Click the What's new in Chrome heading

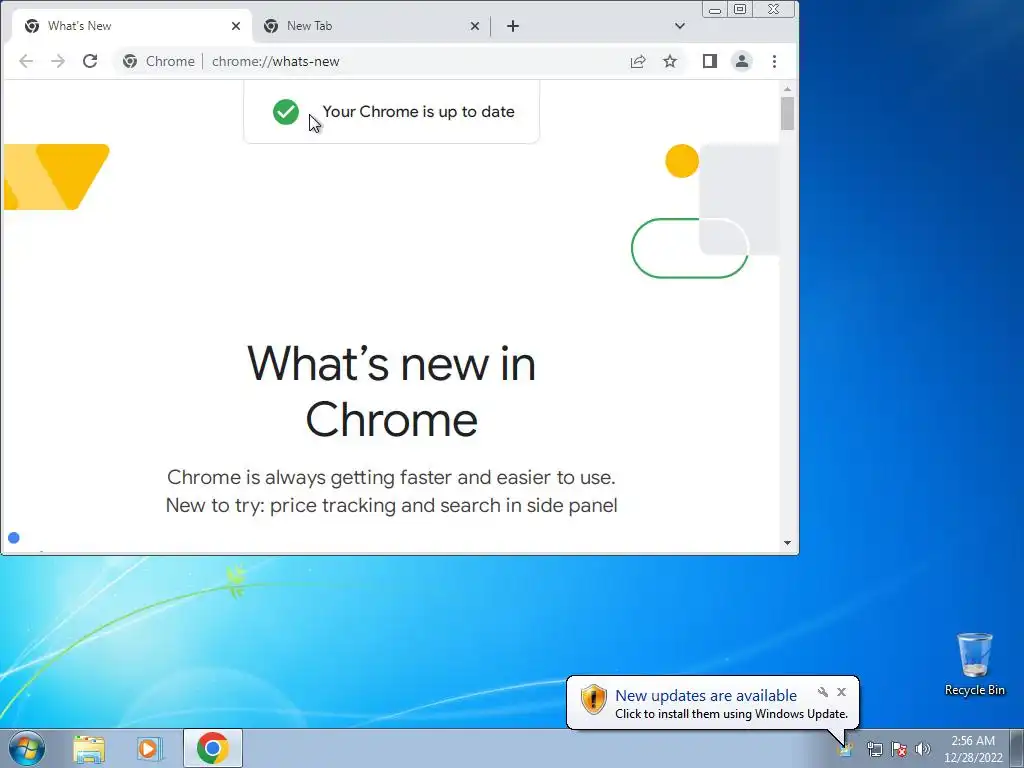coord(391,391)
